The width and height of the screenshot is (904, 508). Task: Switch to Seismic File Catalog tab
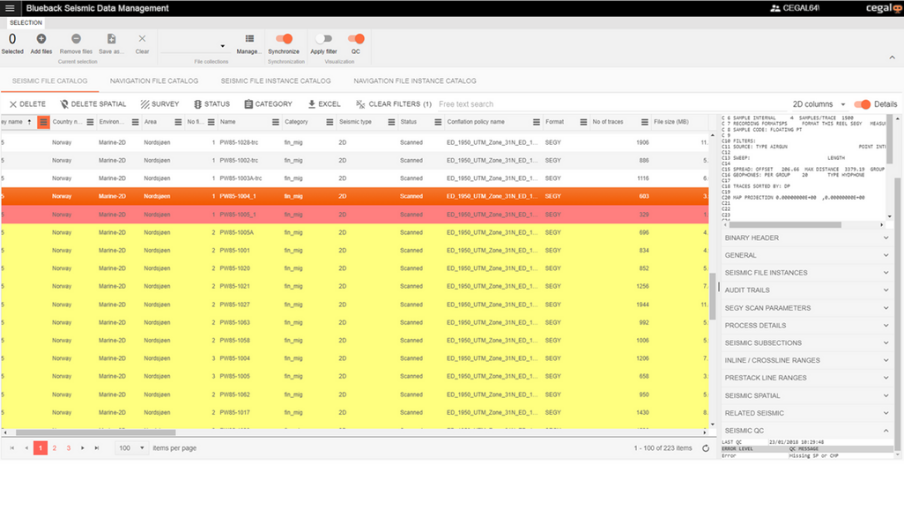coord(50,81)
